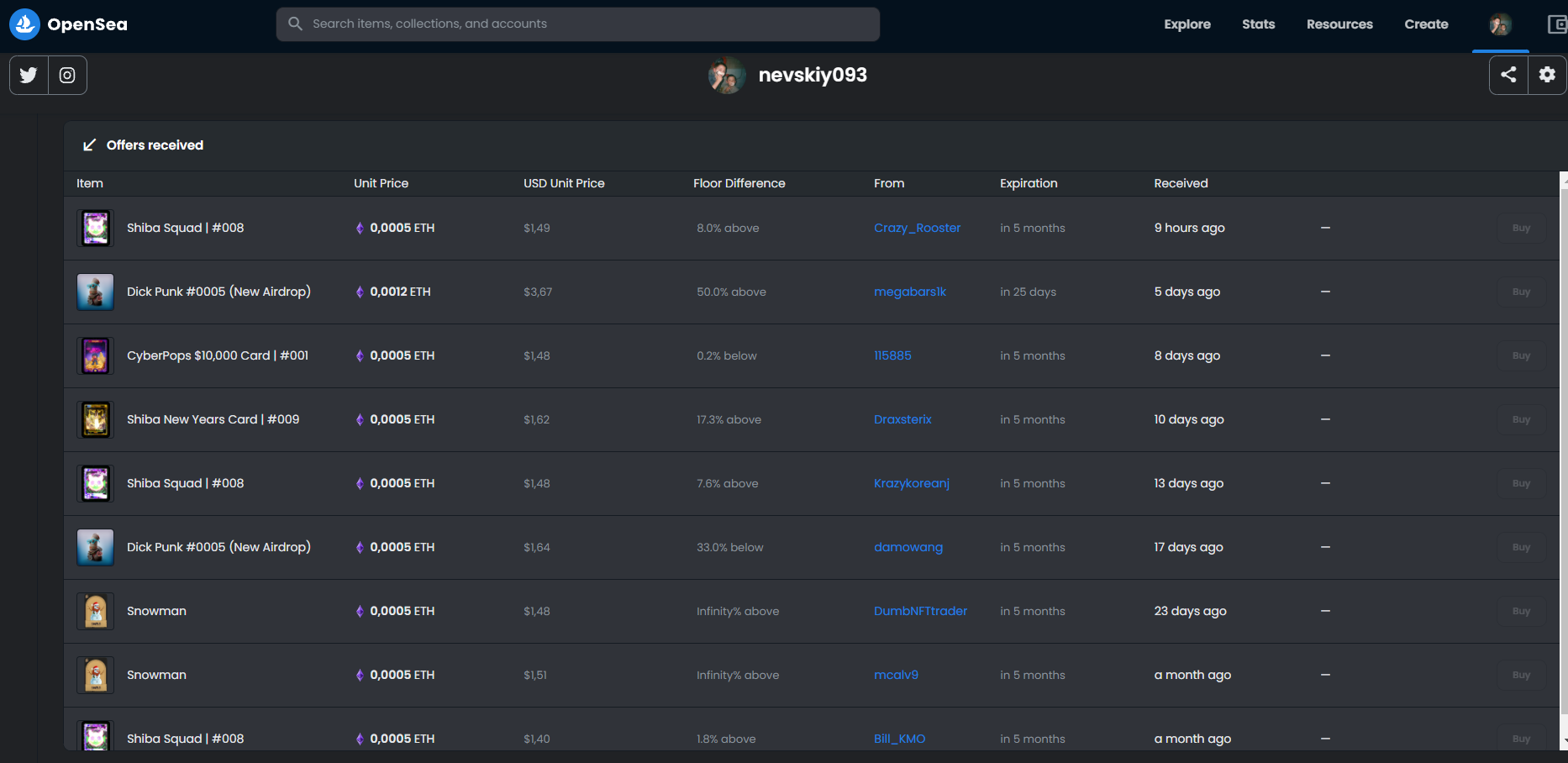Click the Unit Price column header

pos(381,183)
